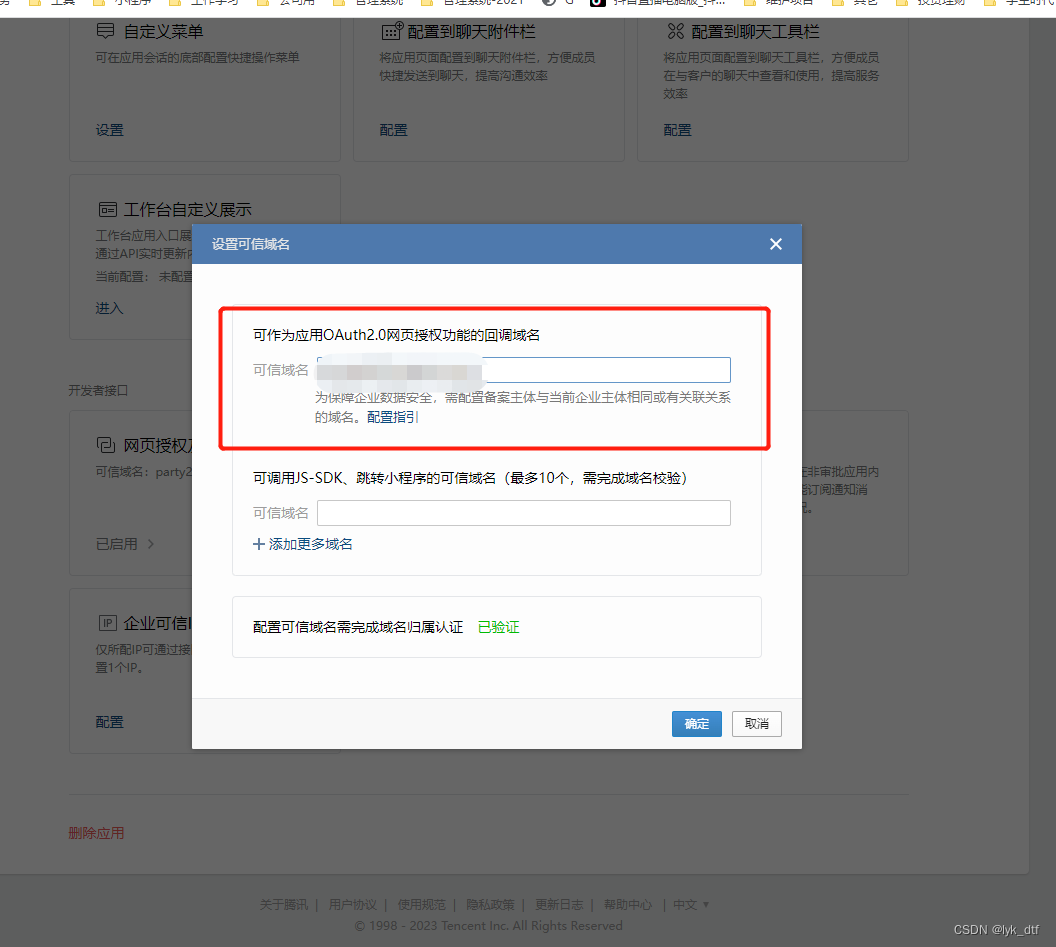The image size is (1056, 947).
Task: Click the 已验证 status text
Action: 498,627
